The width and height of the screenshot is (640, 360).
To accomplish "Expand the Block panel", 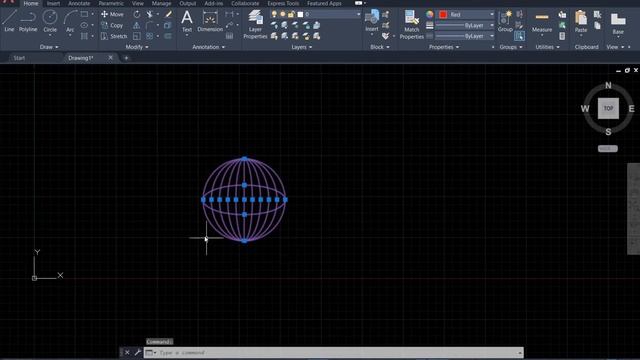I will [380, 47].
